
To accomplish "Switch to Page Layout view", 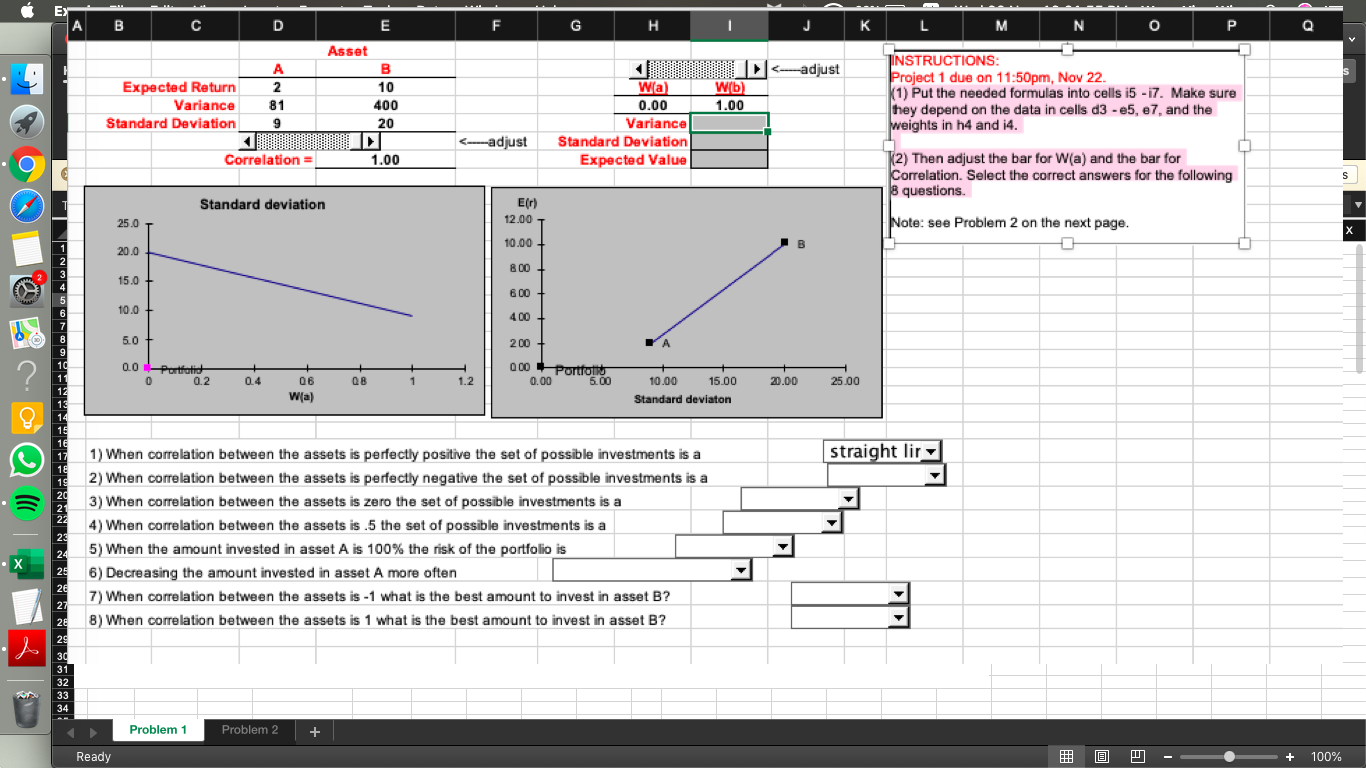I will 1102,757.
